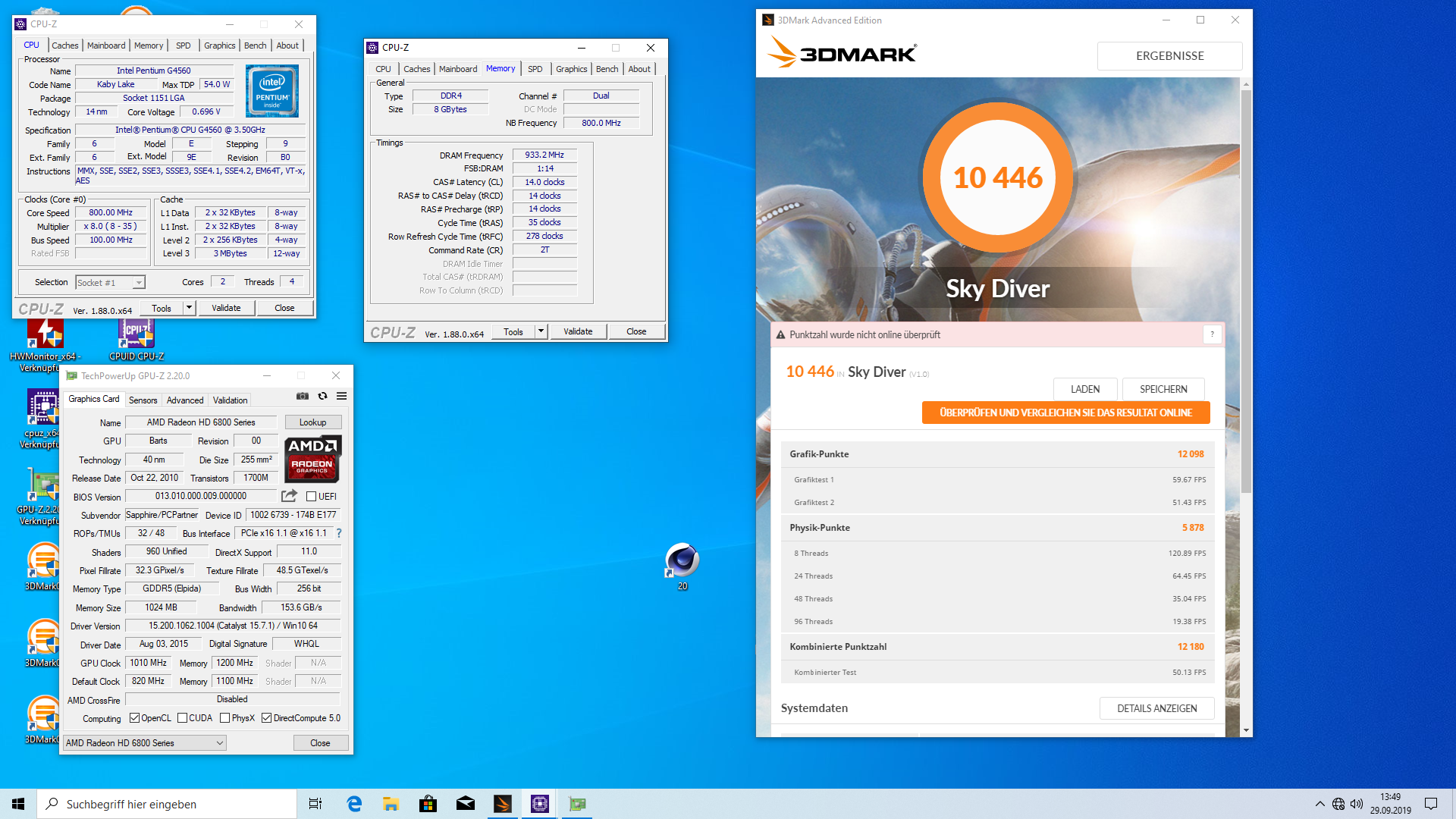
Task: Click the AMD Radeon Graphics logo
Action: 313,459
